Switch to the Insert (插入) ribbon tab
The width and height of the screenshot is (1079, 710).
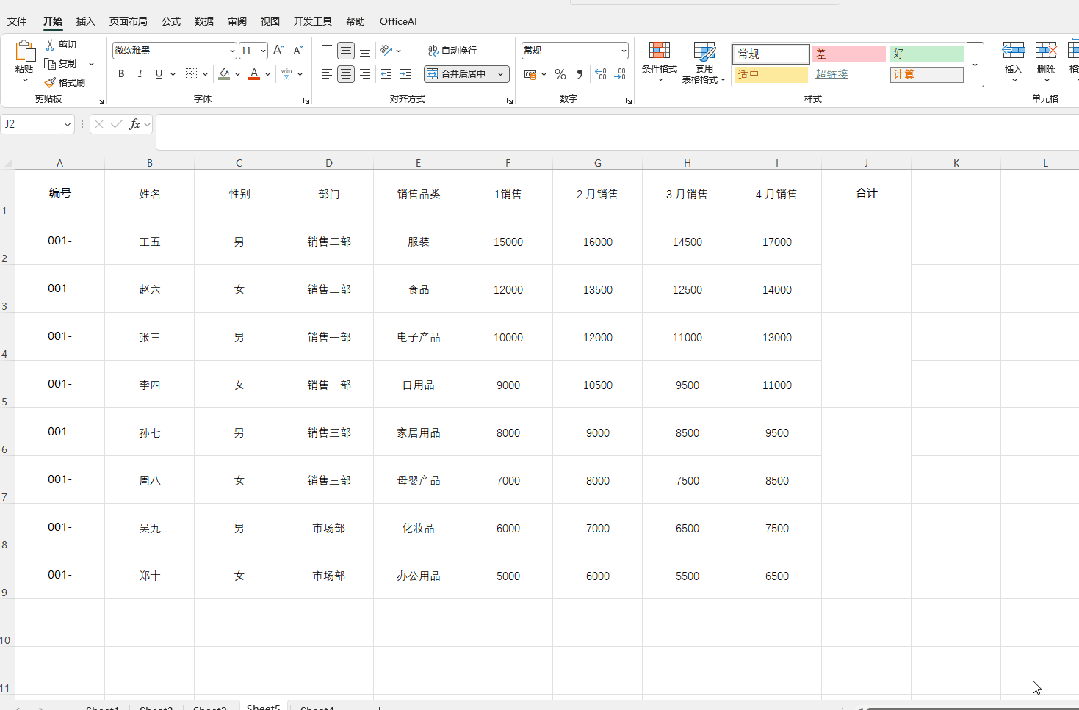click(x=85, y=21)
